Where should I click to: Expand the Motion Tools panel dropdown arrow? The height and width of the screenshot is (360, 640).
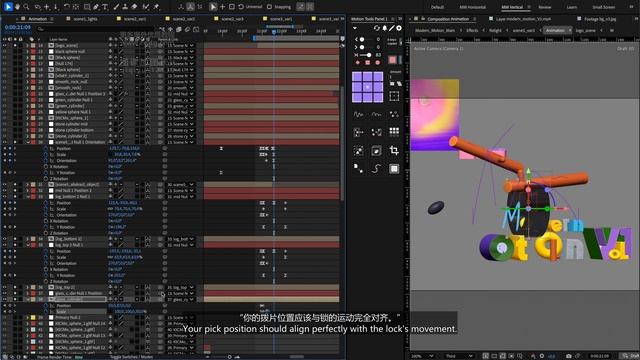pos(355,28)
